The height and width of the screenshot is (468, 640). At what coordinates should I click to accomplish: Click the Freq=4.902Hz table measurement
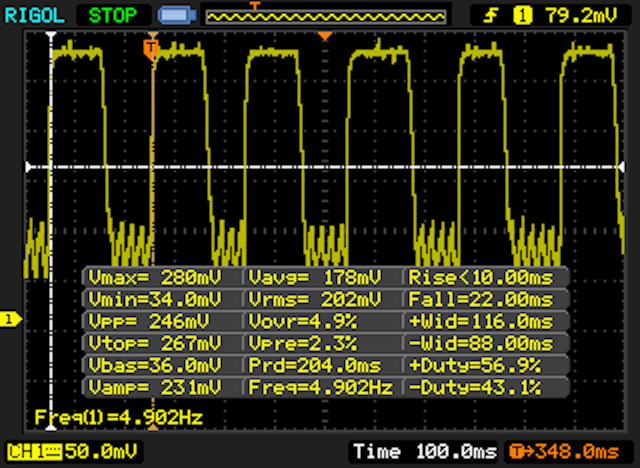tap(321, 387)
